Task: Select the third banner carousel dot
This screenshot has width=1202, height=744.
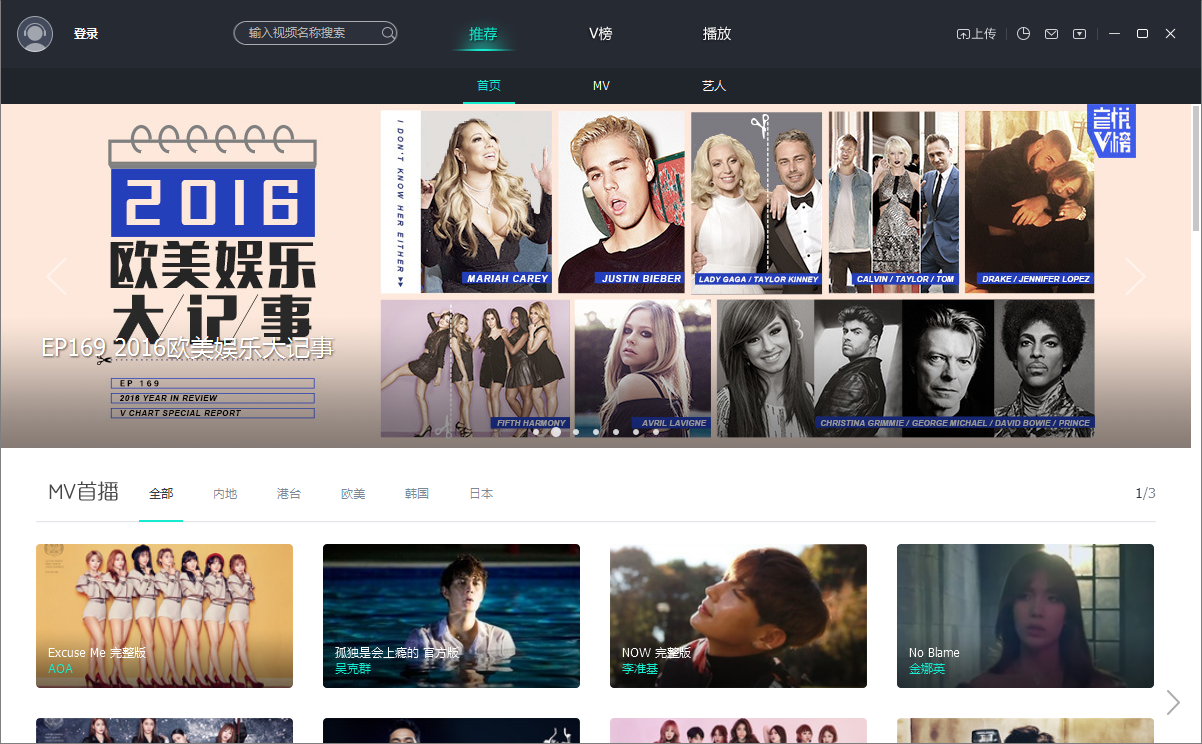Action: pos(576,432)
